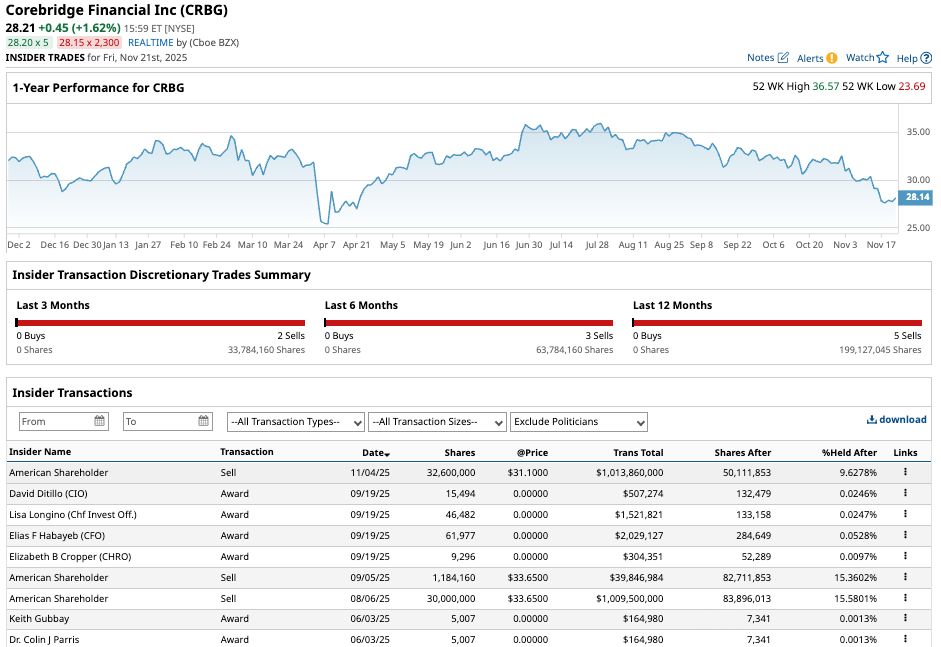Add to Watch list star icon
This screenshot has width=941, height=647.
tap(882, 58)
